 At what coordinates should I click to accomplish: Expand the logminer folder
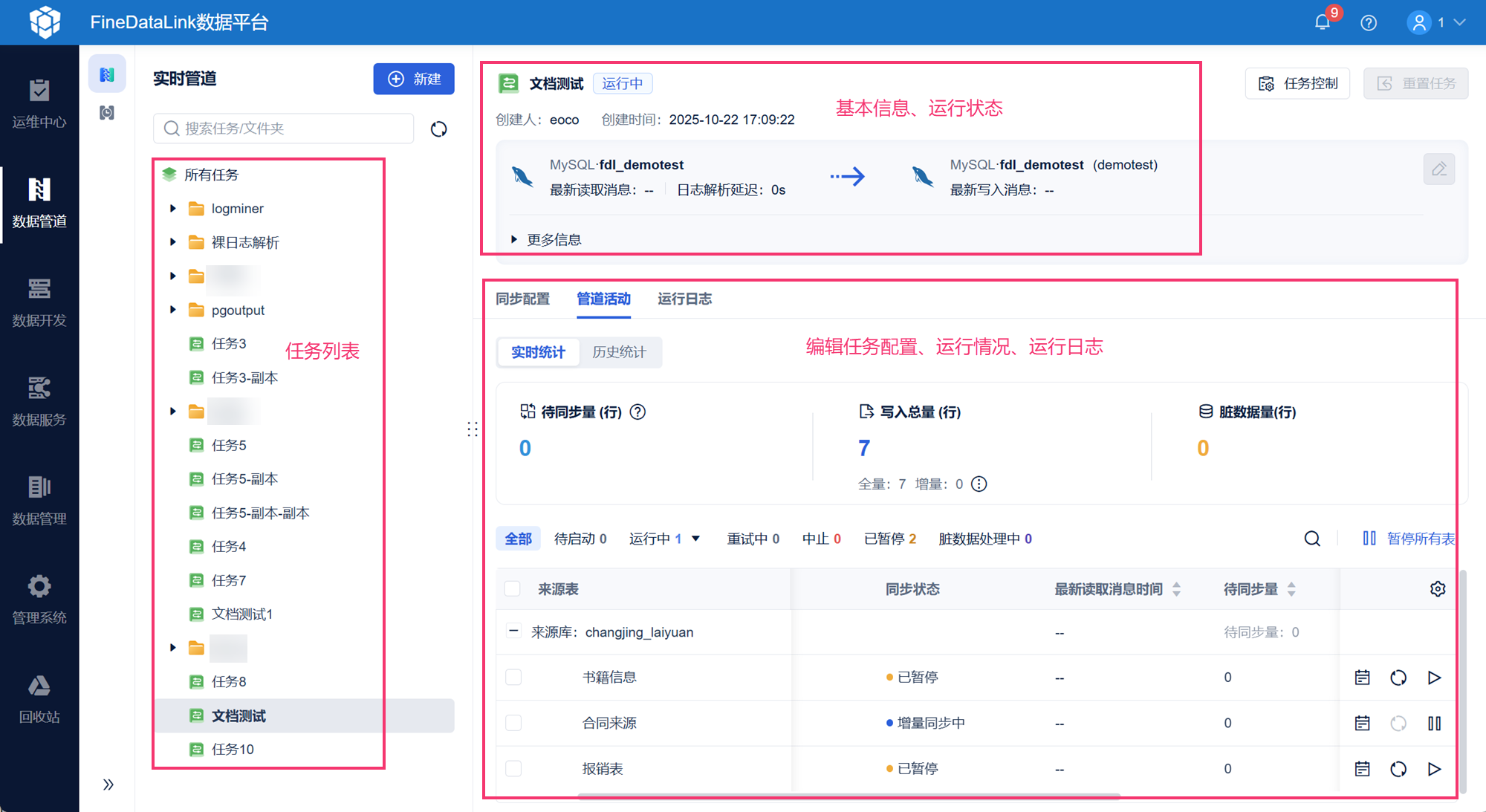pos(173,209)
